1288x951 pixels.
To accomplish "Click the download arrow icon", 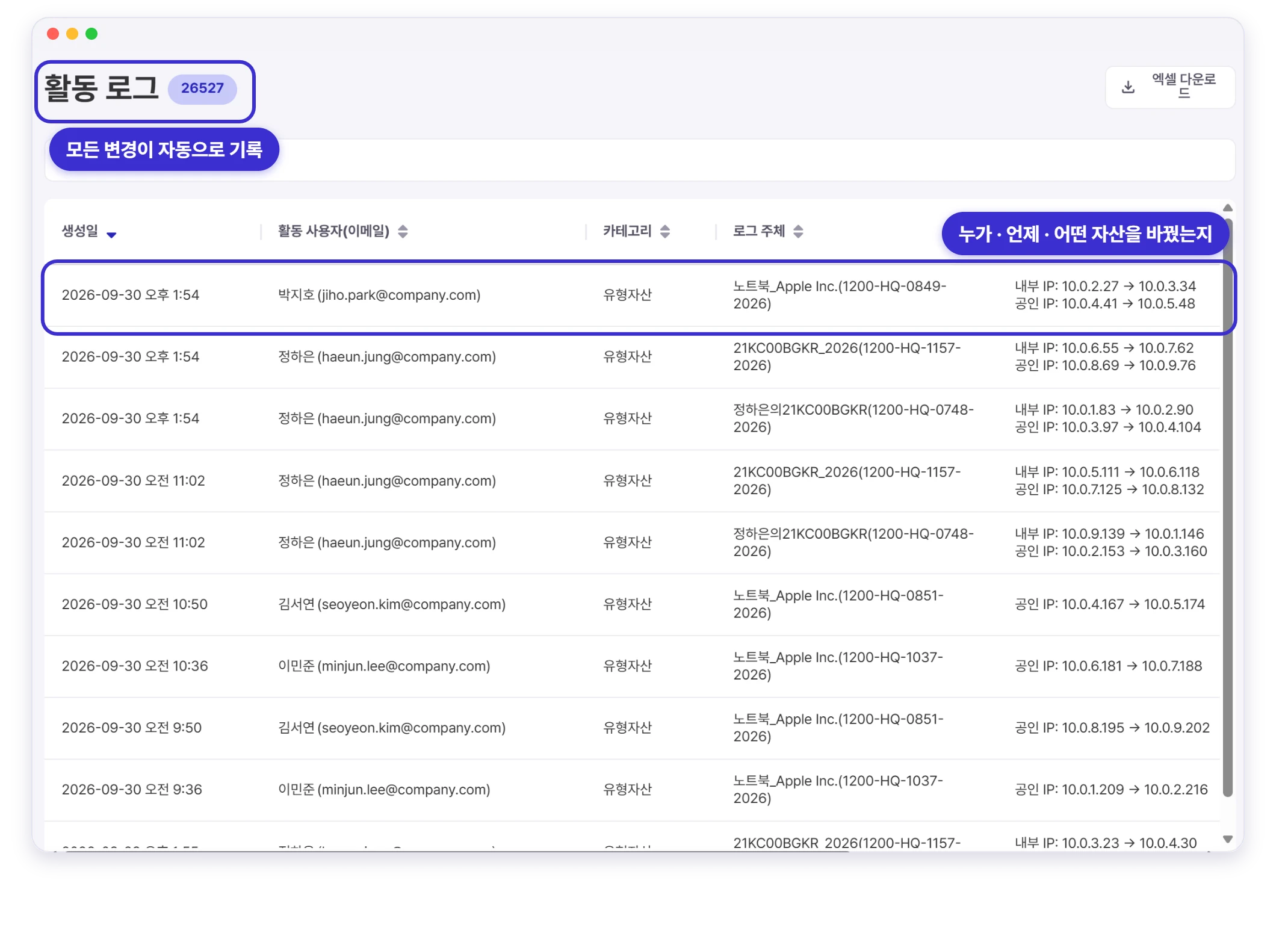I will click(x=1129, y=87).
